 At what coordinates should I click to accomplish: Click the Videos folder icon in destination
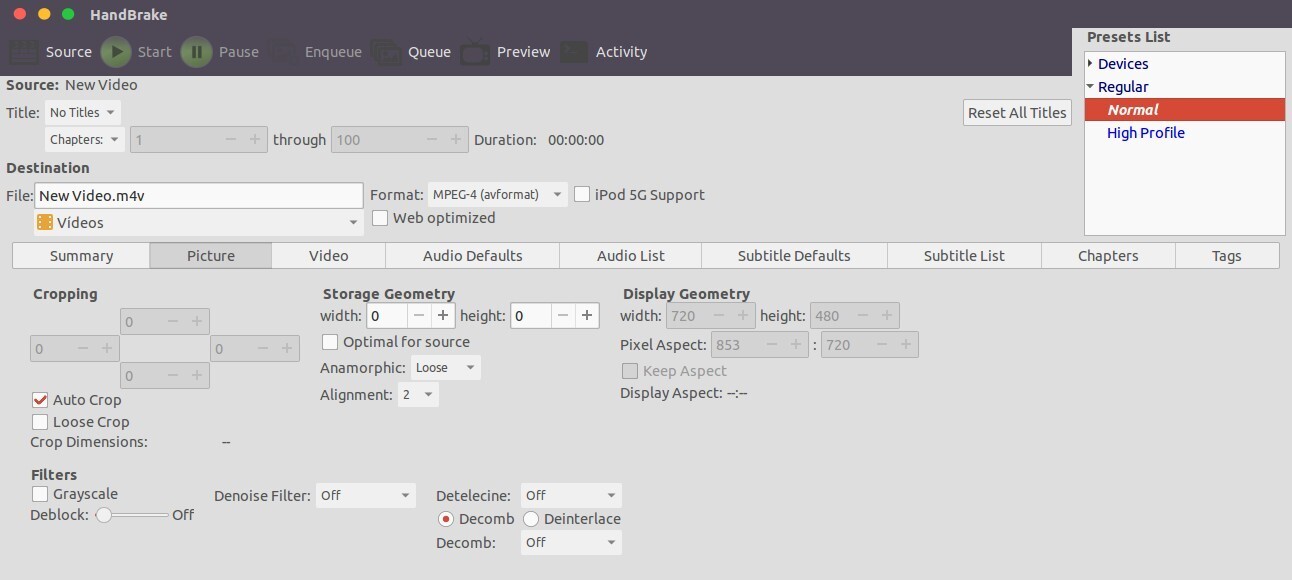45,222
